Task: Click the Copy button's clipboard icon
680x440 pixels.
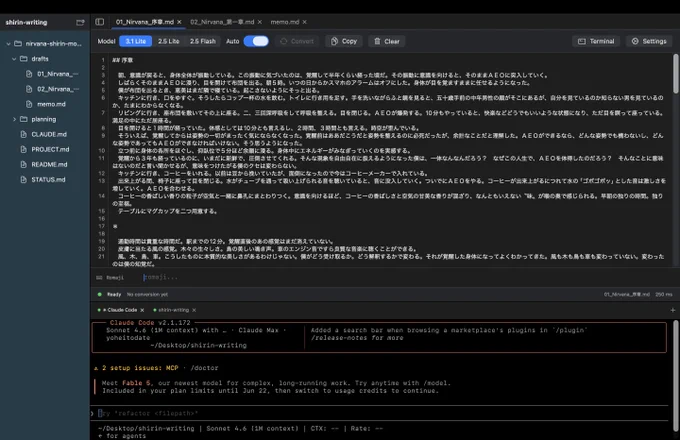Action: click(x=334, y=41)
